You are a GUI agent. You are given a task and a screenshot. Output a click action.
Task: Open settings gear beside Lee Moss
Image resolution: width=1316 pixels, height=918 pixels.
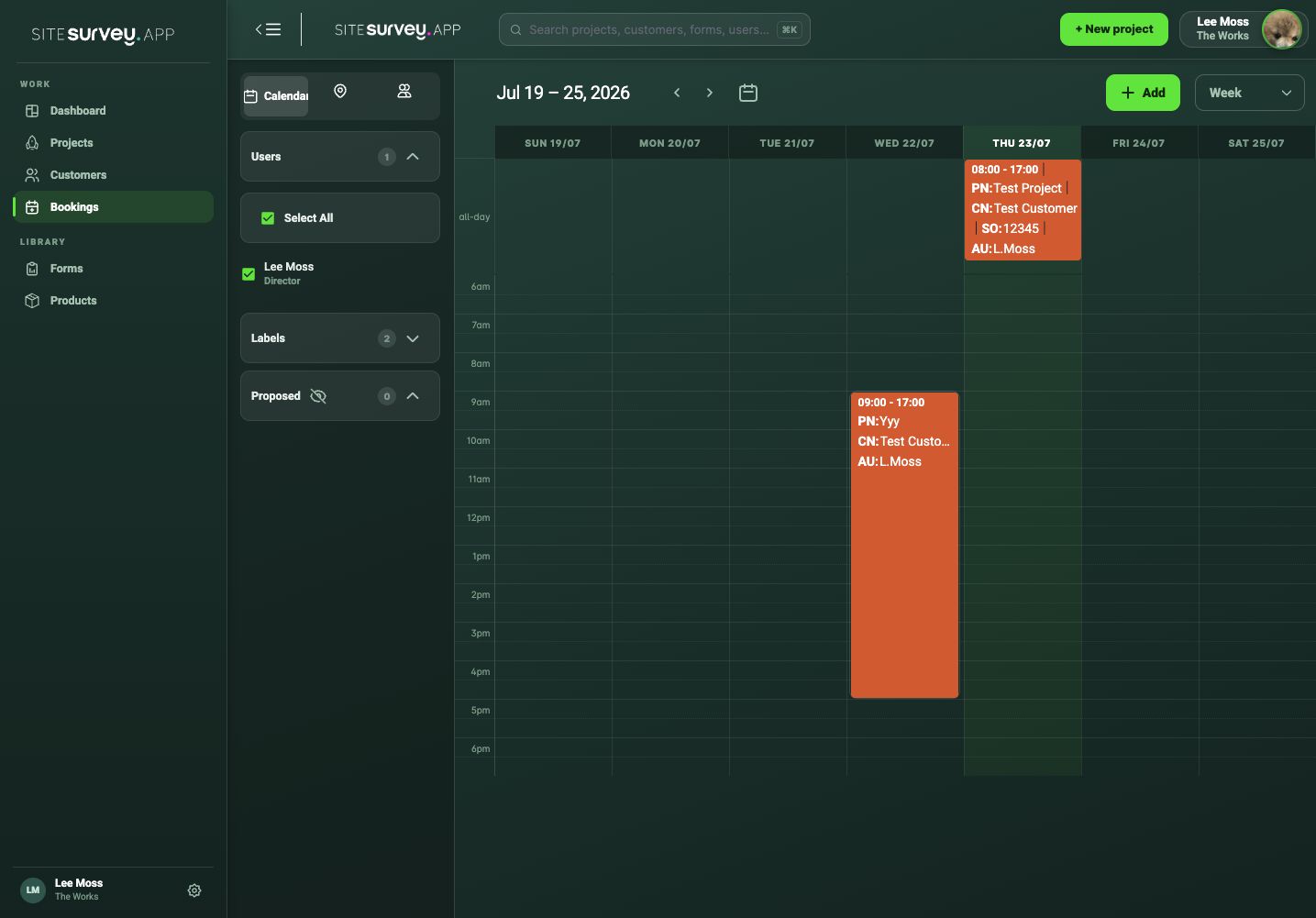click(194, 890)
